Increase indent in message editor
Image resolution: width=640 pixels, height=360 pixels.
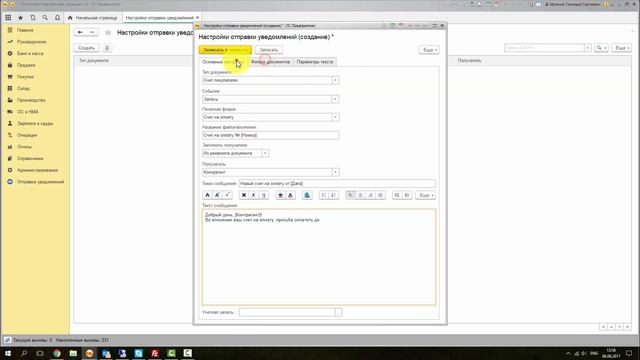pos(397,195)
